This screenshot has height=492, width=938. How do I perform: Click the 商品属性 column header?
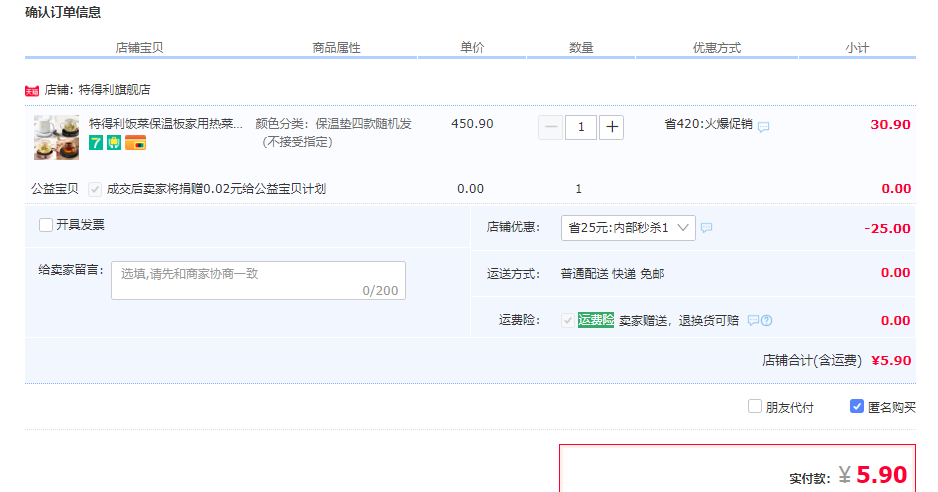click(x=336, y=48)
